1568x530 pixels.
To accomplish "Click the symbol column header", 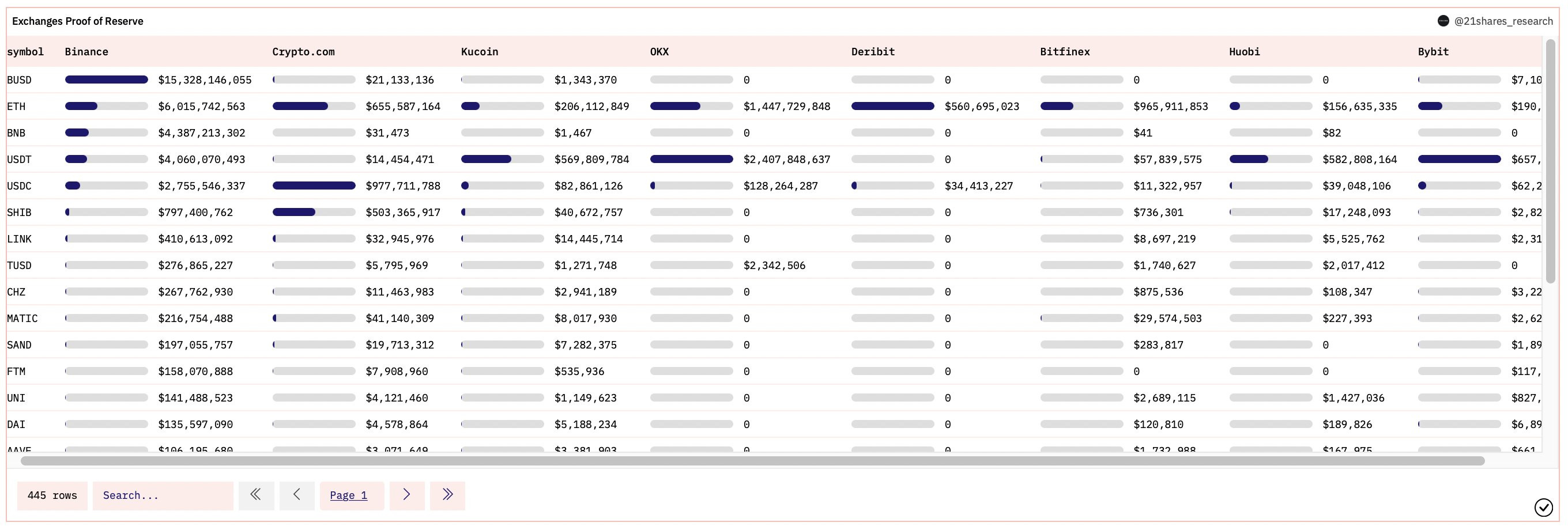I will tap(25, 52).
